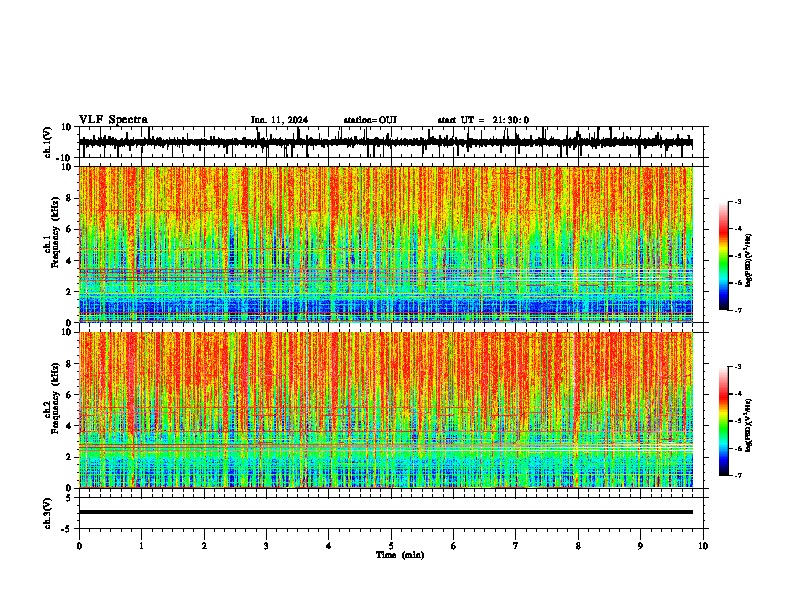Click the "8" tick on Time axis
Image resolution: width=792 pixels, height=612 pixels.
tap(578, 546)
